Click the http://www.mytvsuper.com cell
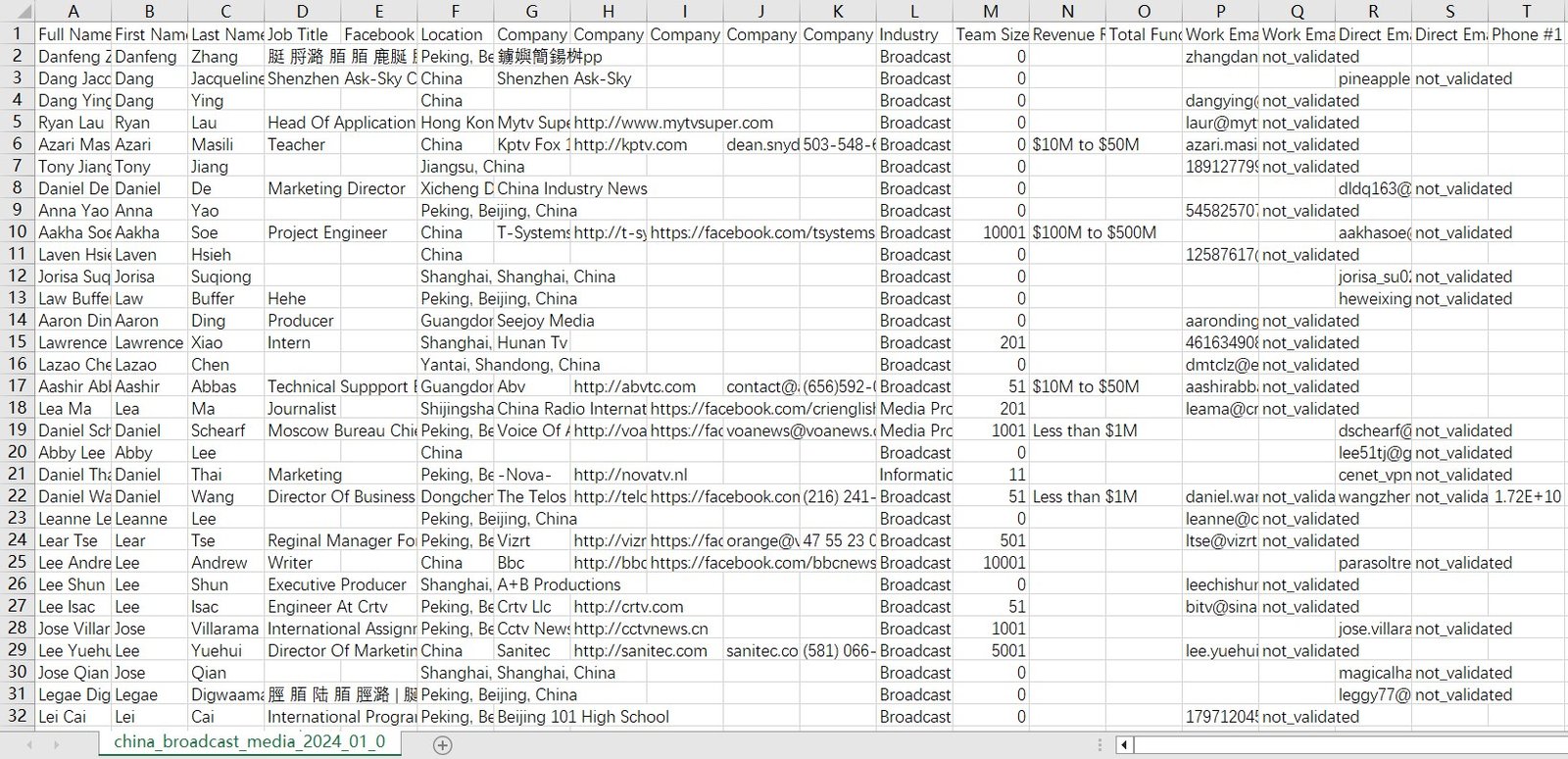The width and height of the screenshot is (1568, 759). tap(673, 123)
